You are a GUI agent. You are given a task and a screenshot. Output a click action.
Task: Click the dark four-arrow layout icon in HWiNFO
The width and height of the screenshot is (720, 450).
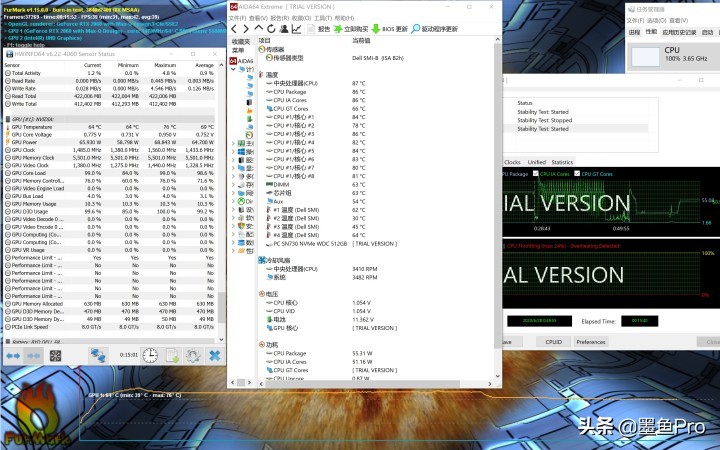pos(56,356)
